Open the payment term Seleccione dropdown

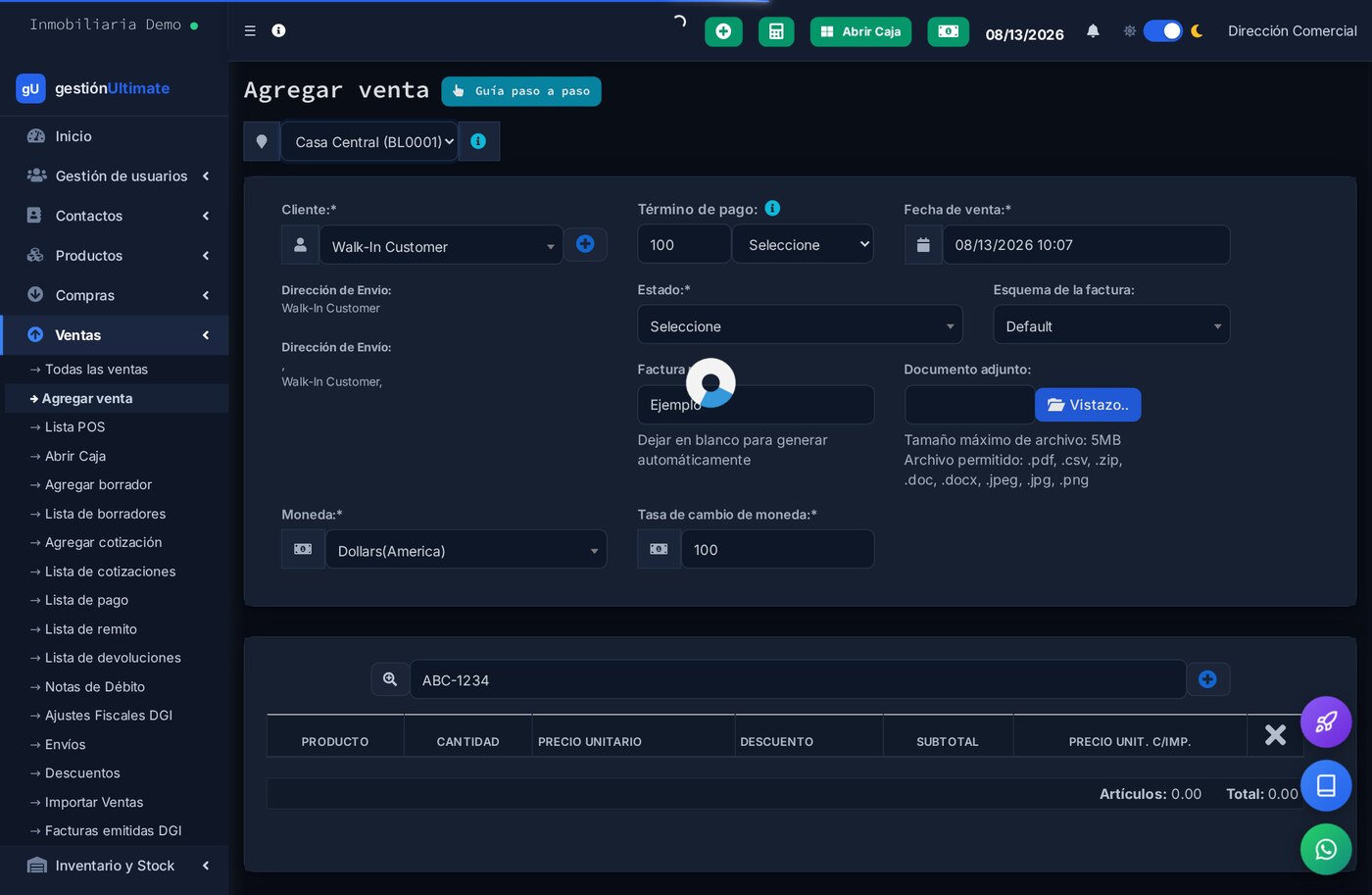803,244
